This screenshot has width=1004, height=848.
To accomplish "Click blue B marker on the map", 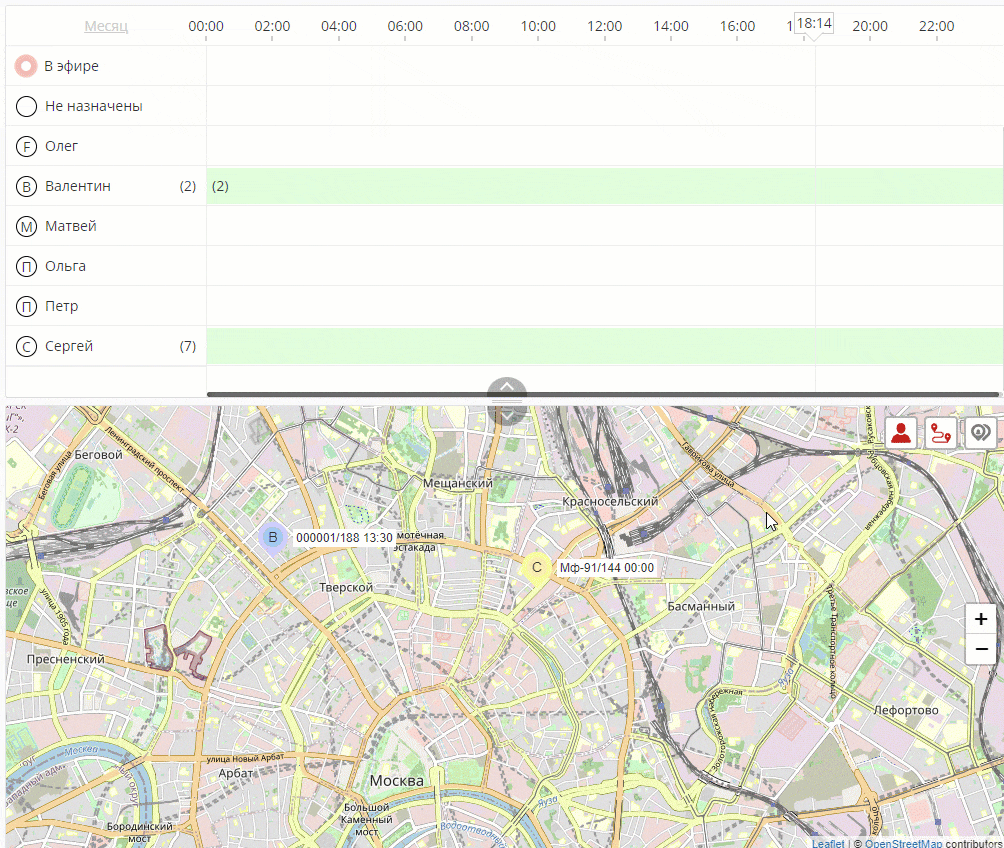I will 273,537.
